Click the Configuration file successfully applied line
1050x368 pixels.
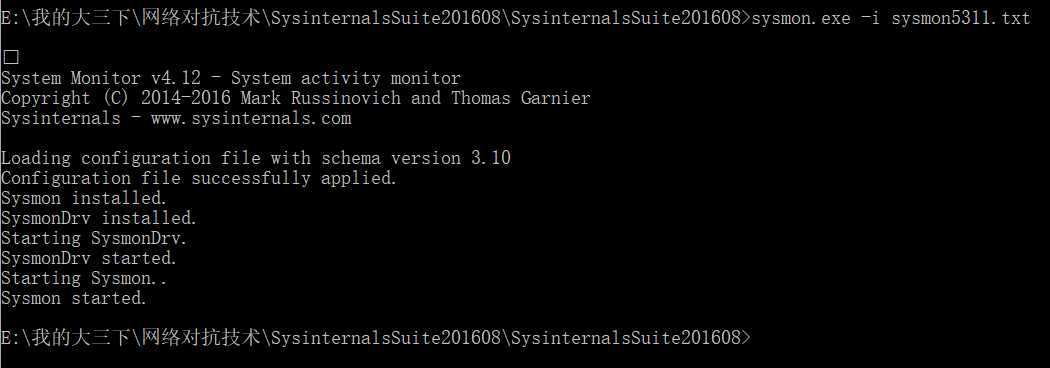pos(200,179)
